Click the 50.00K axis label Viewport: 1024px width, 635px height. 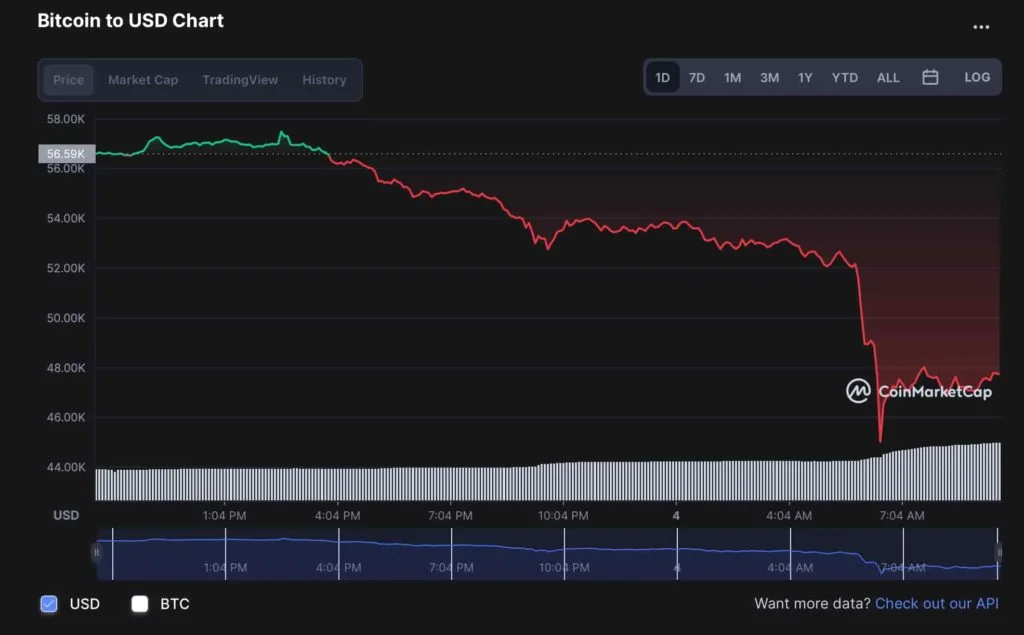(x=65, y=318)
